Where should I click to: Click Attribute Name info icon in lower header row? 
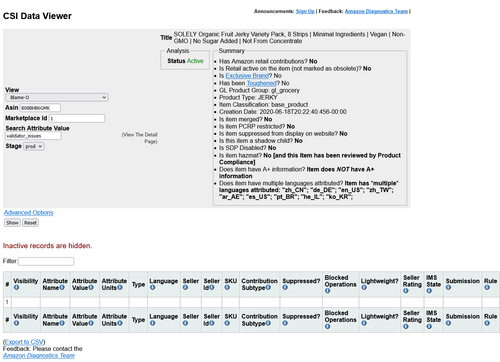tap(62, 323)
